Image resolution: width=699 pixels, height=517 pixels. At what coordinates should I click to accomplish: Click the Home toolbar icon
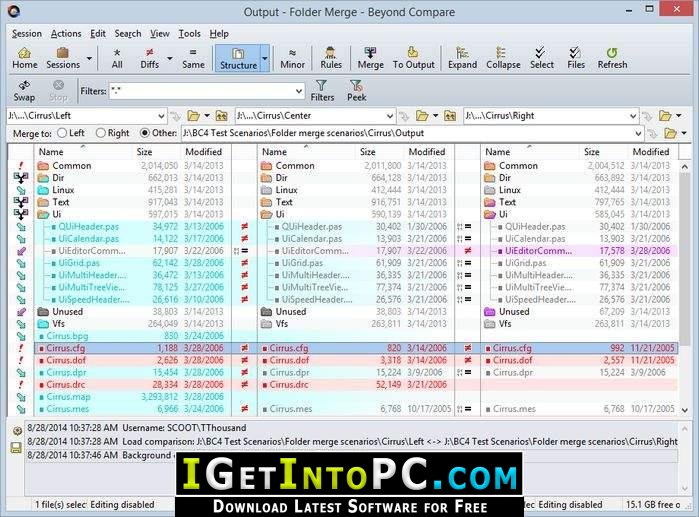(x=25, y=57)
